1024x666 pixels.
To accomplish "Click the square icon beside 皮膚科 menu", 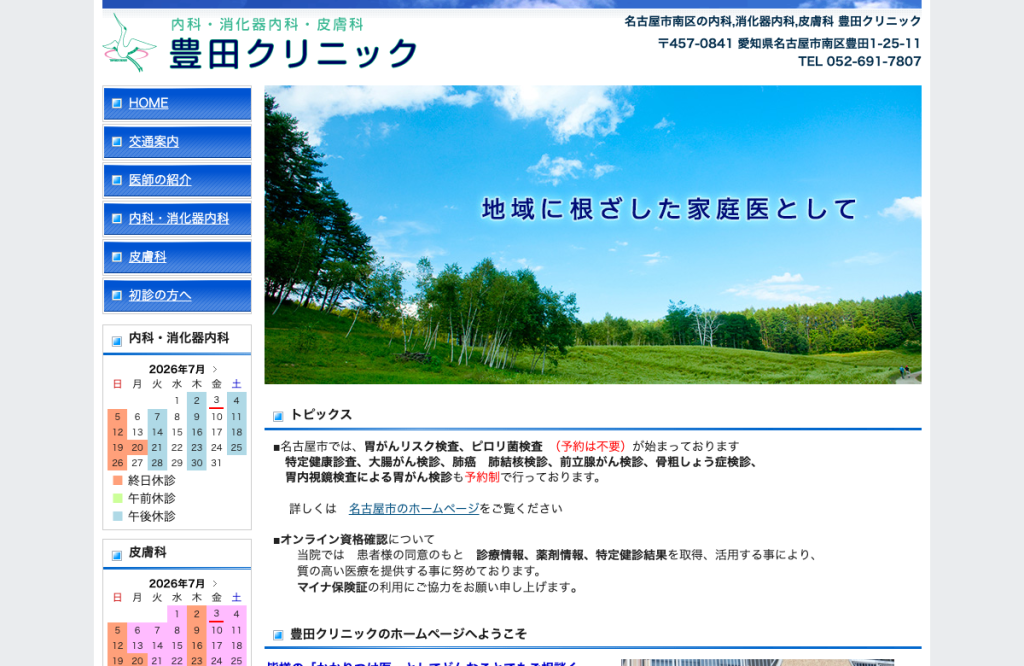I will (117, 257).
